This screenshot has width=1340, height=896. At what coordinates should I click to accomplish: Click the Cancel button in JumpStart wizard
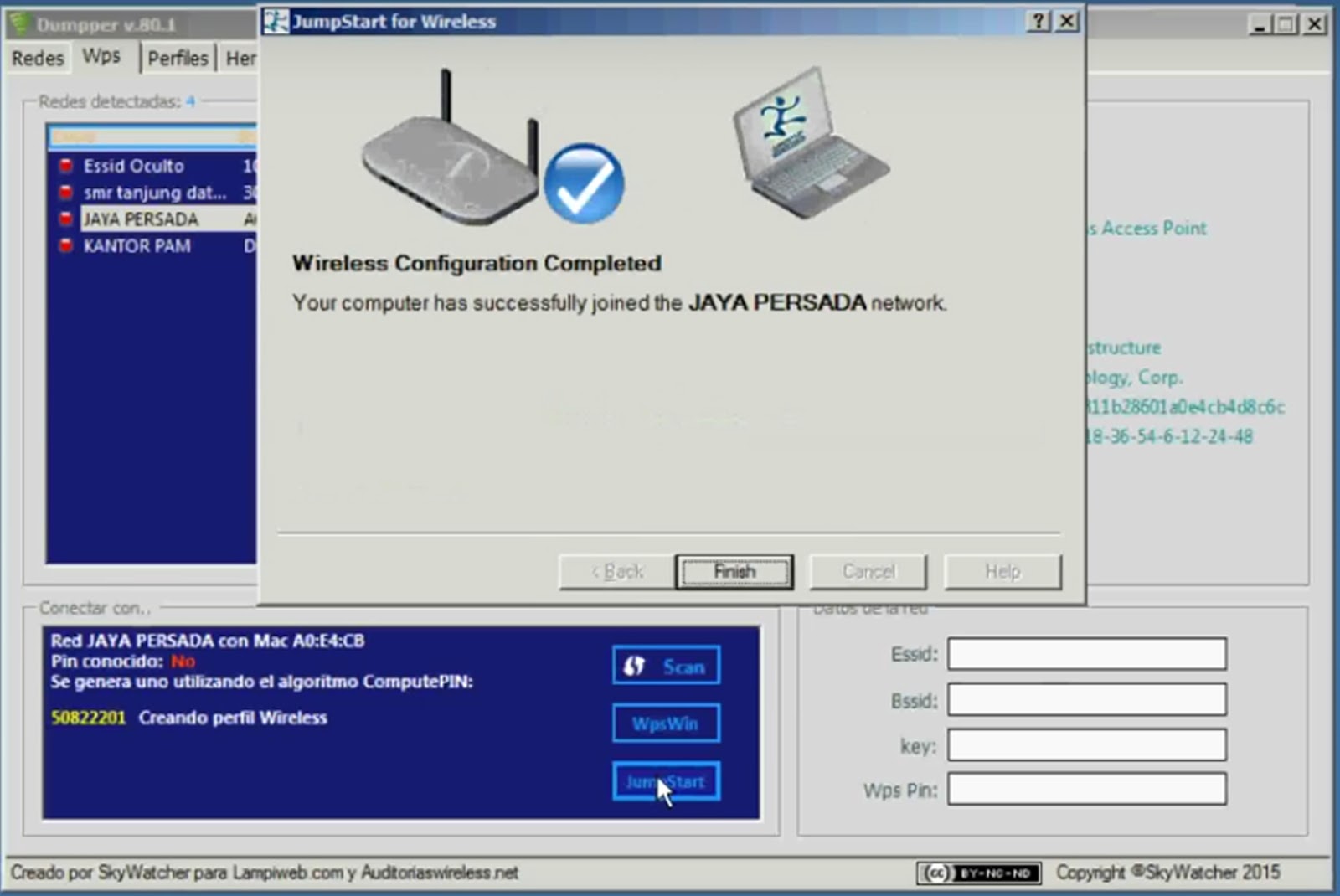point(868,572)
